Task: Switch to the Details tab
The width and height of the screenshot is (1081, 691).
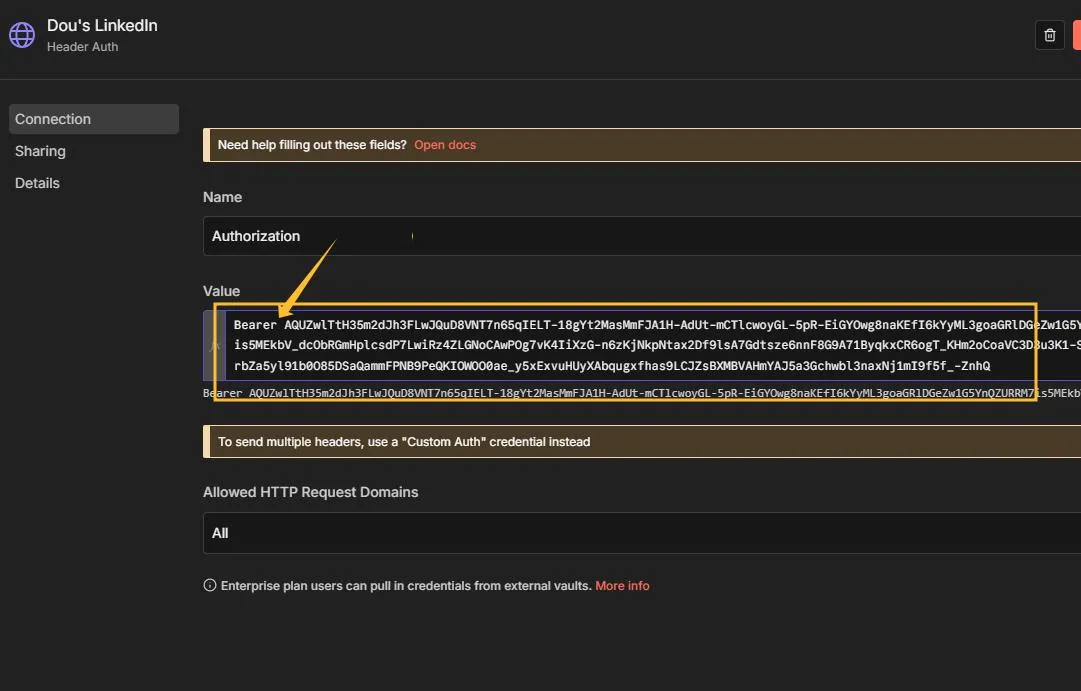Action: pyautogui.click(x=37, y=182)
